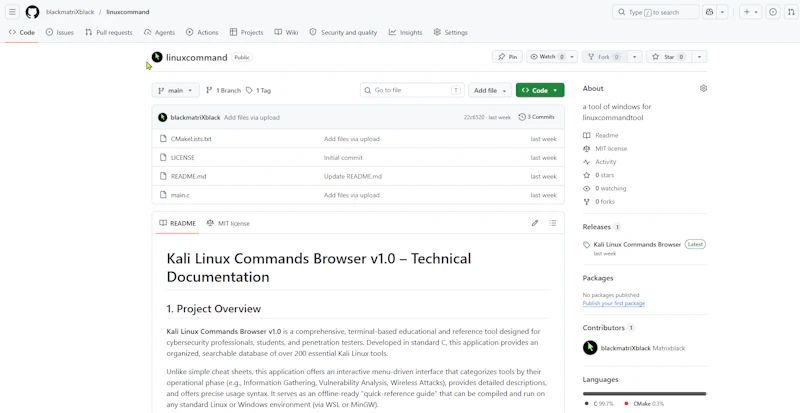
Task: Open the Projects tab
Action: [246, 32]
